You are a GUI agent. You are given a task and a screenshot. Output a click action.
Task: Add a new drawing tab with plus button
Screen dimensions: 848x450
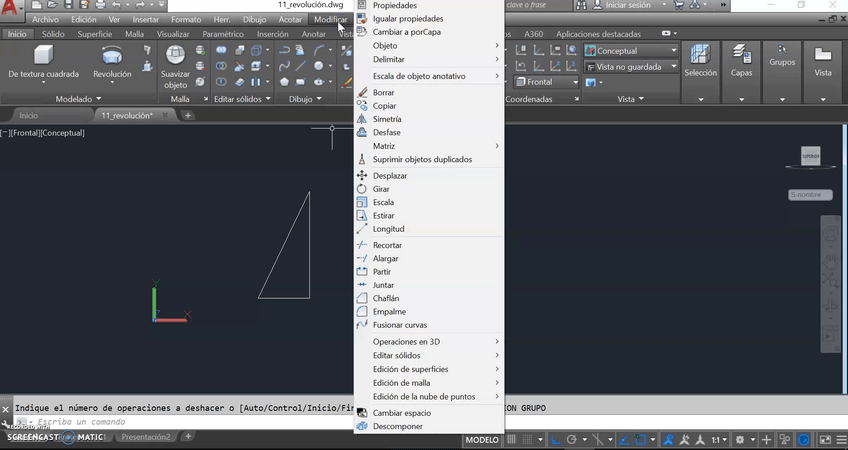[187, 116]
